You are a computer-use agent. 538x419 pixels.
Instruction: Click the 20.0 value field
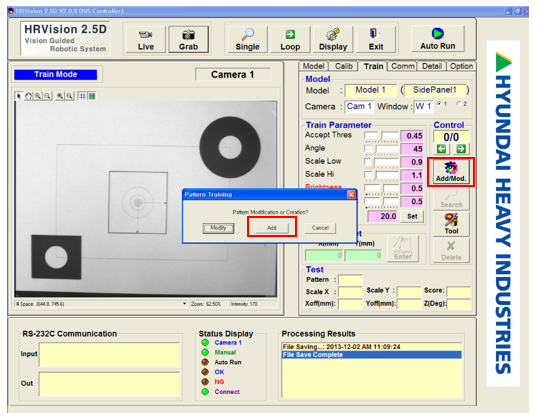383,216
